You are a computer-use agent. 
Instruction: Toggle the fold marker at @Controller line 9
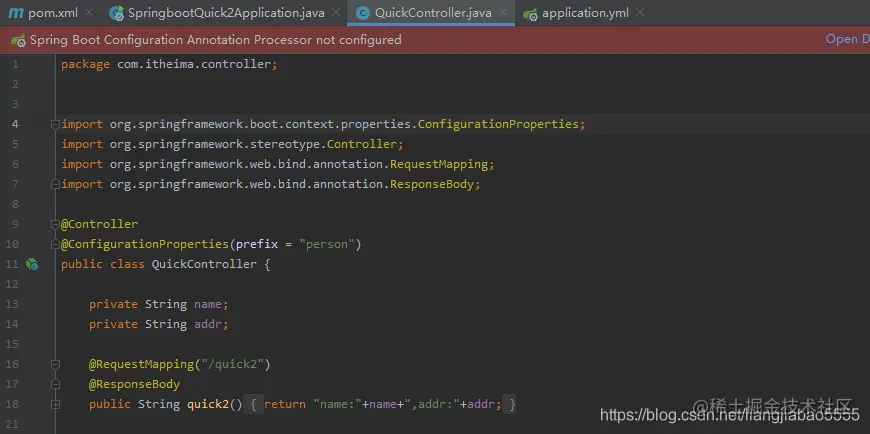pyautogui.click(x=55, y=224)
